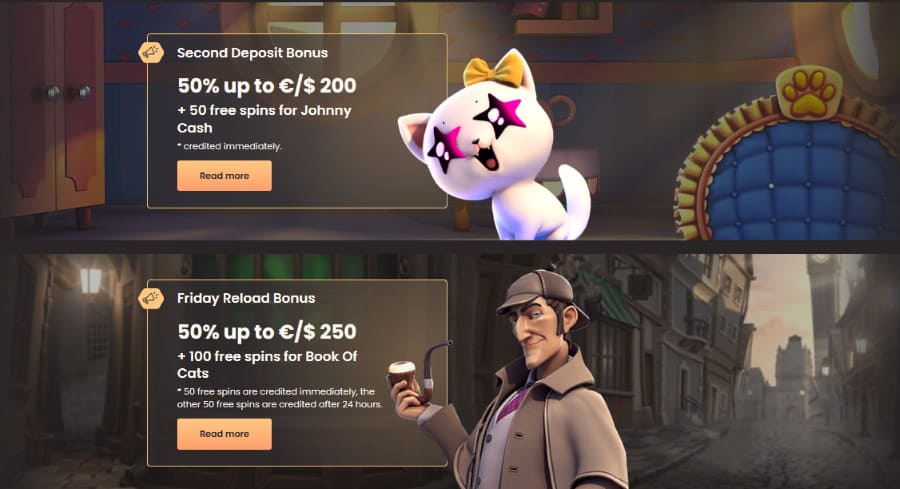Click the yellow bow on the cat's head
Viewport: 900px width, 489px height.
pos(492,70)
